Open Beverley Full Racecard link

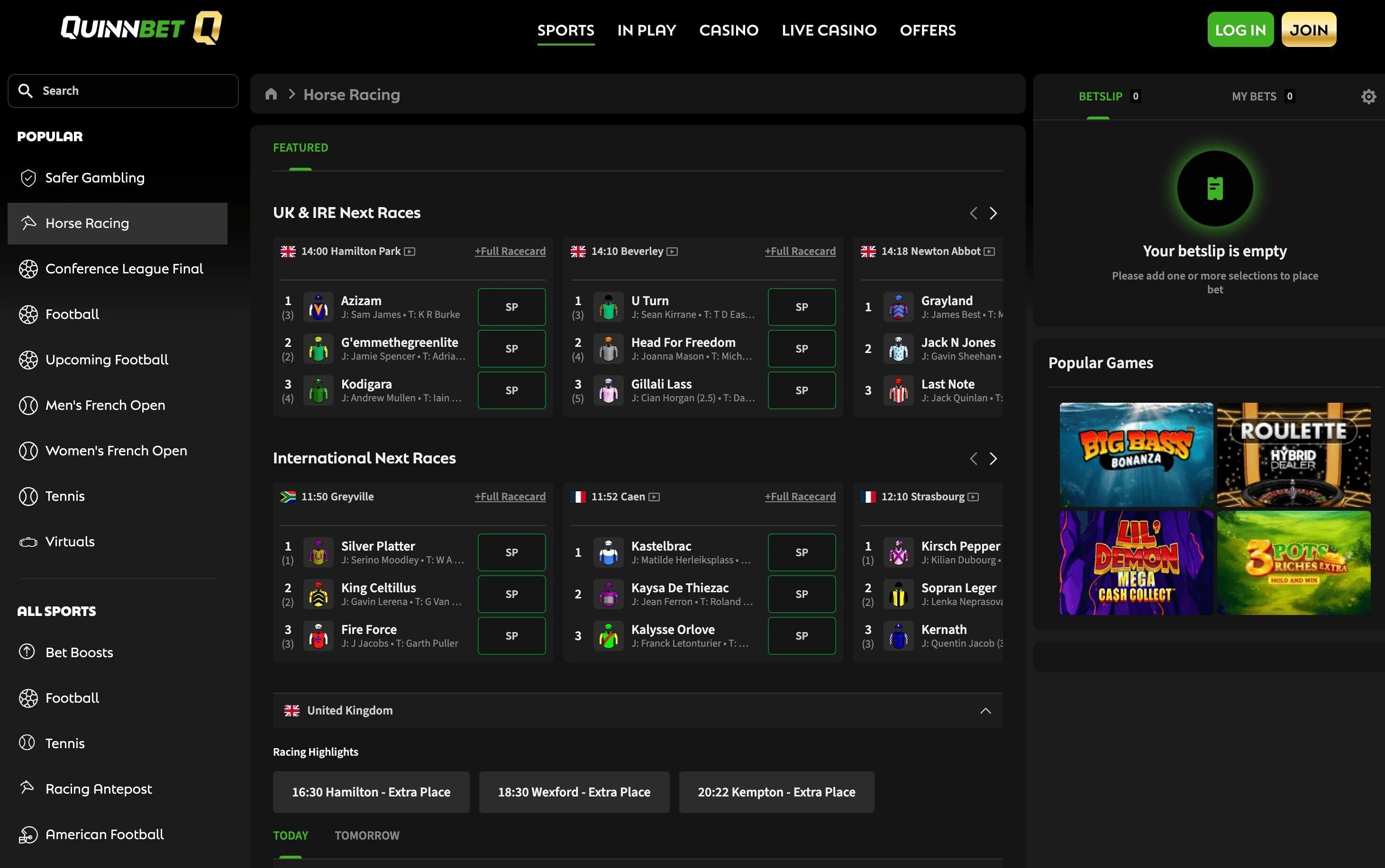[800, 252]
